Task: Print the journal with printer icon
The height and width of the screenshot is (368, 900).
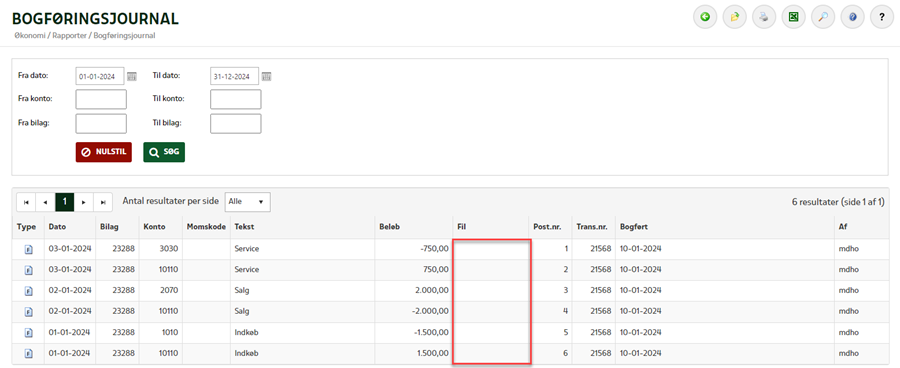Action: click(764, 17)
